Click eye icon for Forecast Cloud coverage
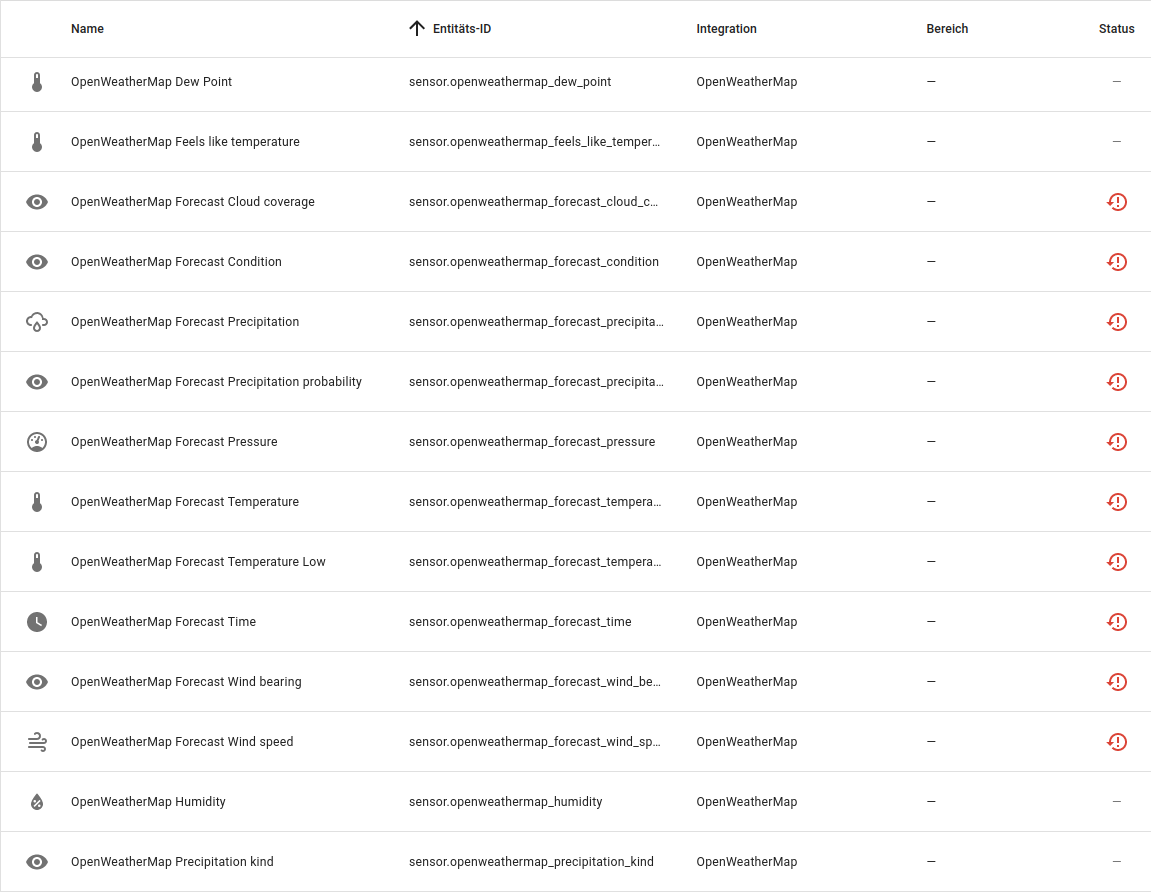The height and width of the screenshot is (892, 1151). pyautogui.click(x=37, y=202)
